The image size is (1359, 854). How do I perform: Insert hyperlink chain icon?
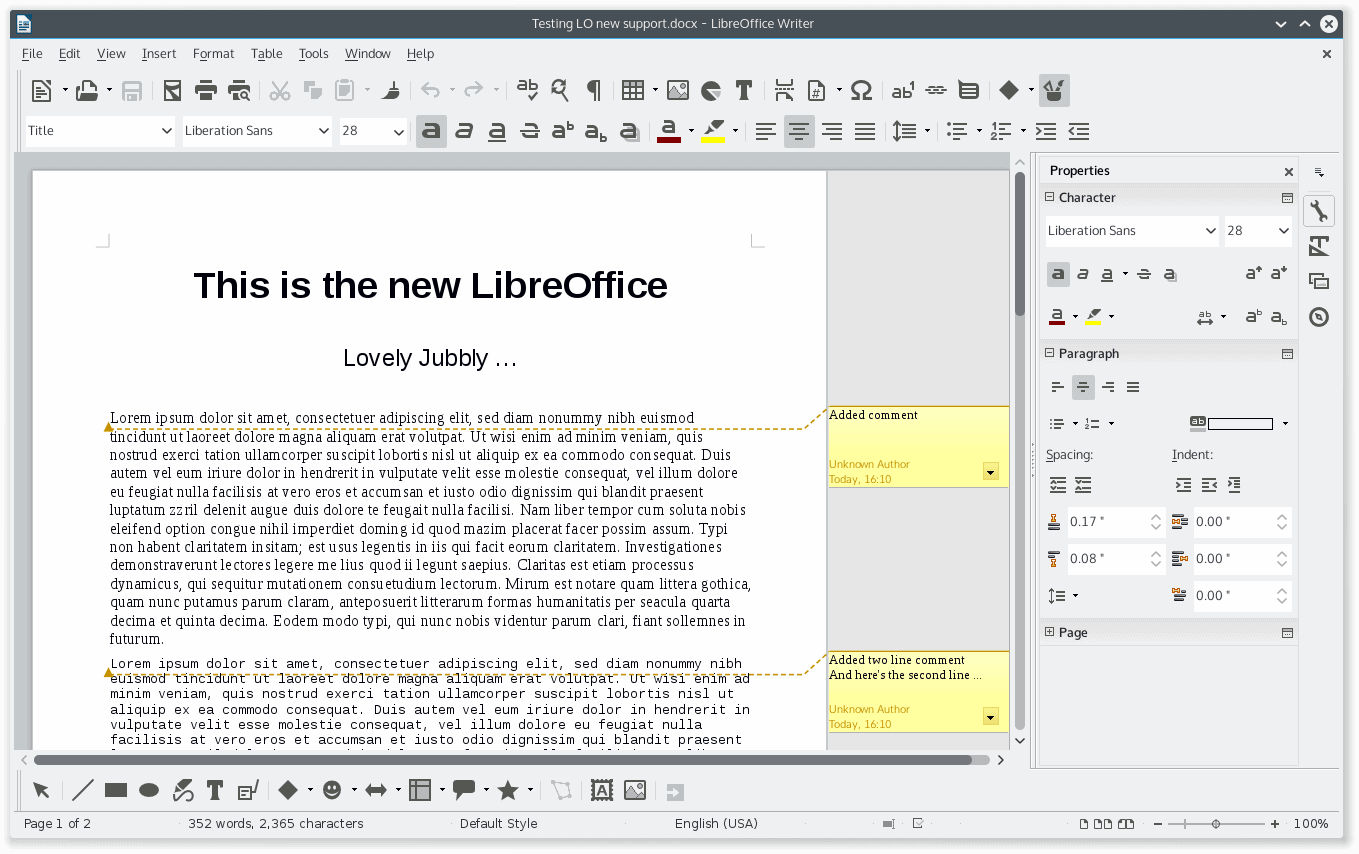936,91
